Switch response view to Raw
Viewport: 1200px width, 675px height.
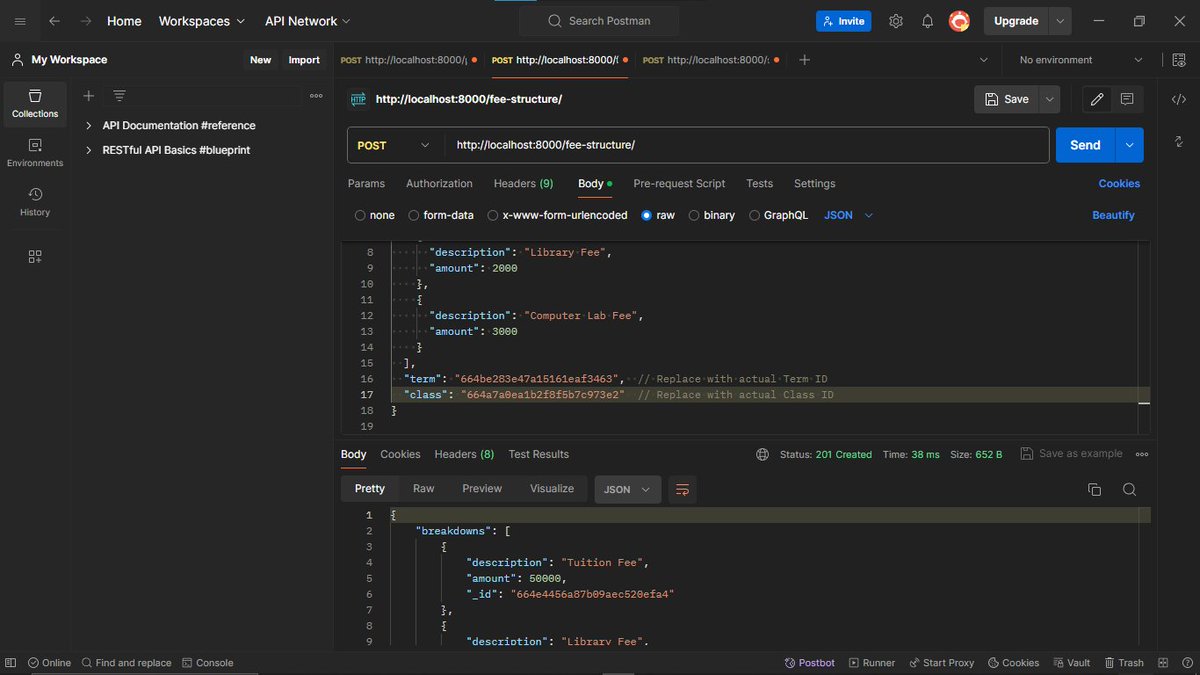(x=423, y=489)
